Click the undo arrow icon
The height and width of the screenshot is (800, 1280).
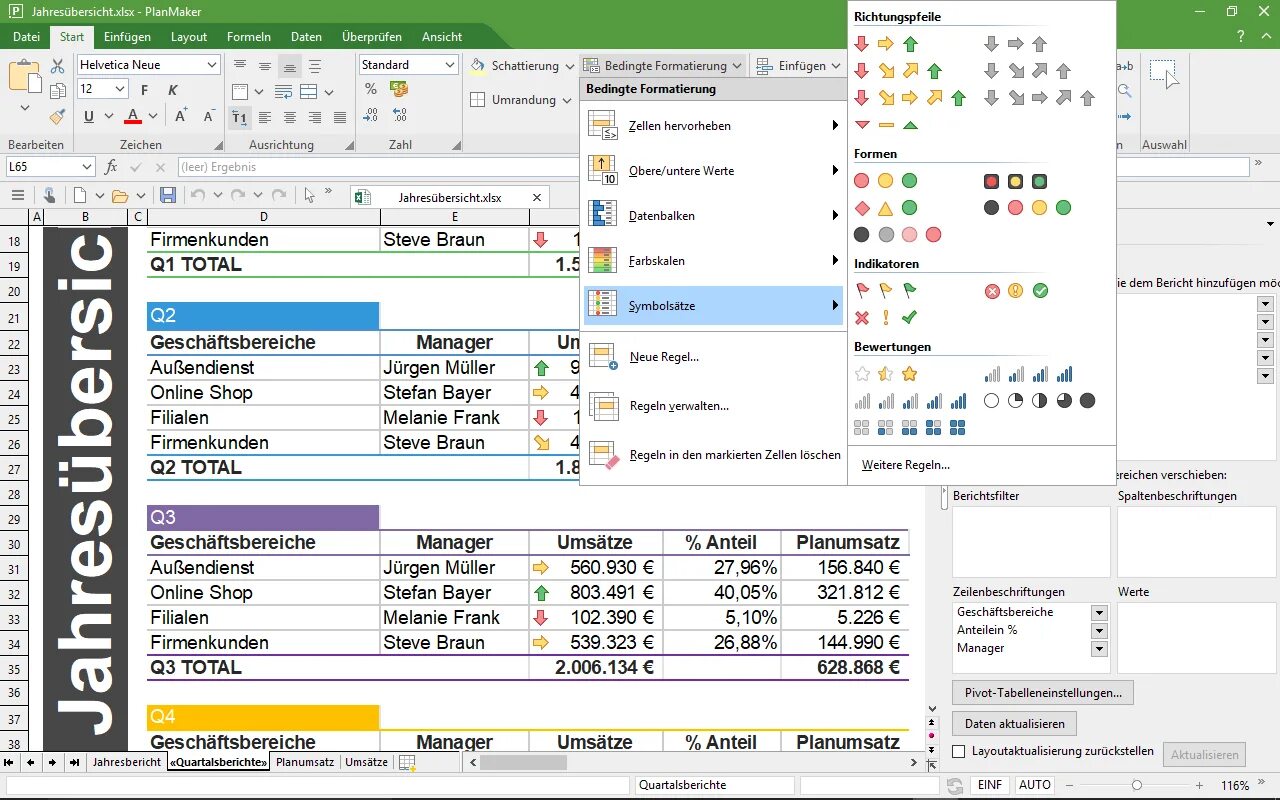tap(199, 196)
